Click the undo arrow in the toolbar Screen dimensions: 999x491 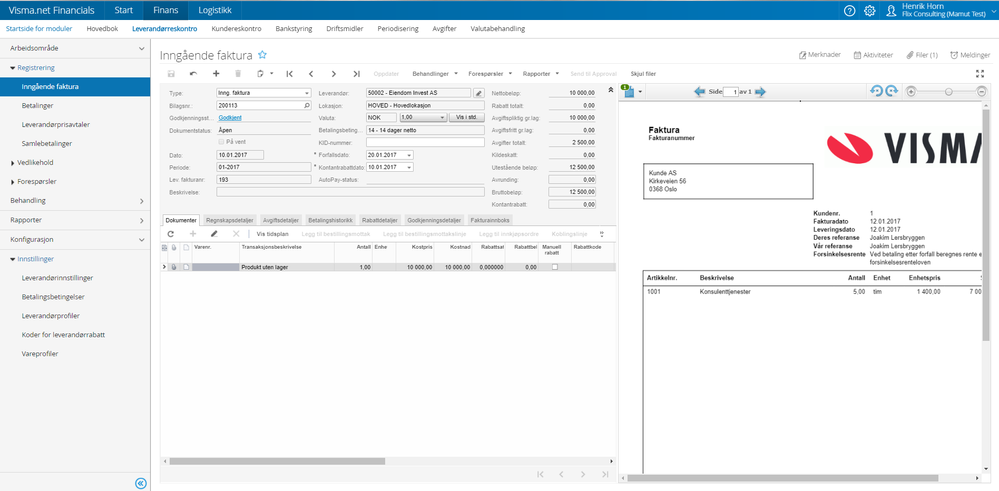click(x=193, y=74)
